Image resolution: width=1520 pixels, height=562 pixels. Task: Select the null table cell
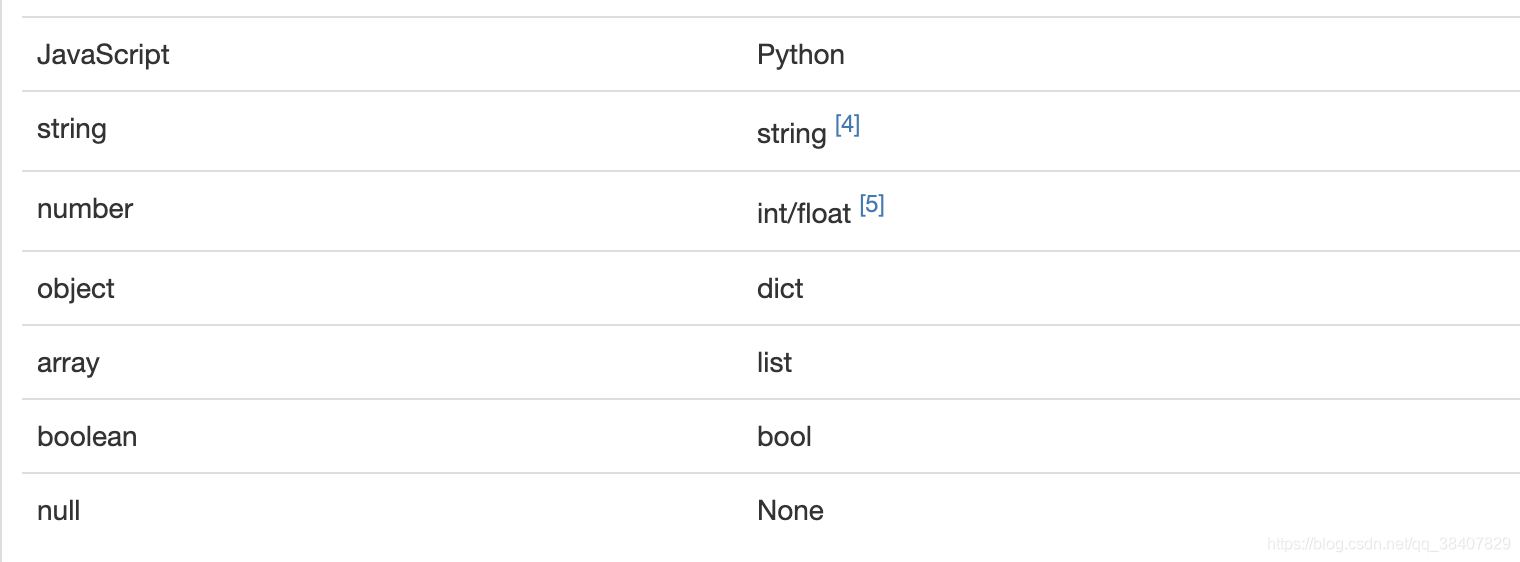coord(59,511)
